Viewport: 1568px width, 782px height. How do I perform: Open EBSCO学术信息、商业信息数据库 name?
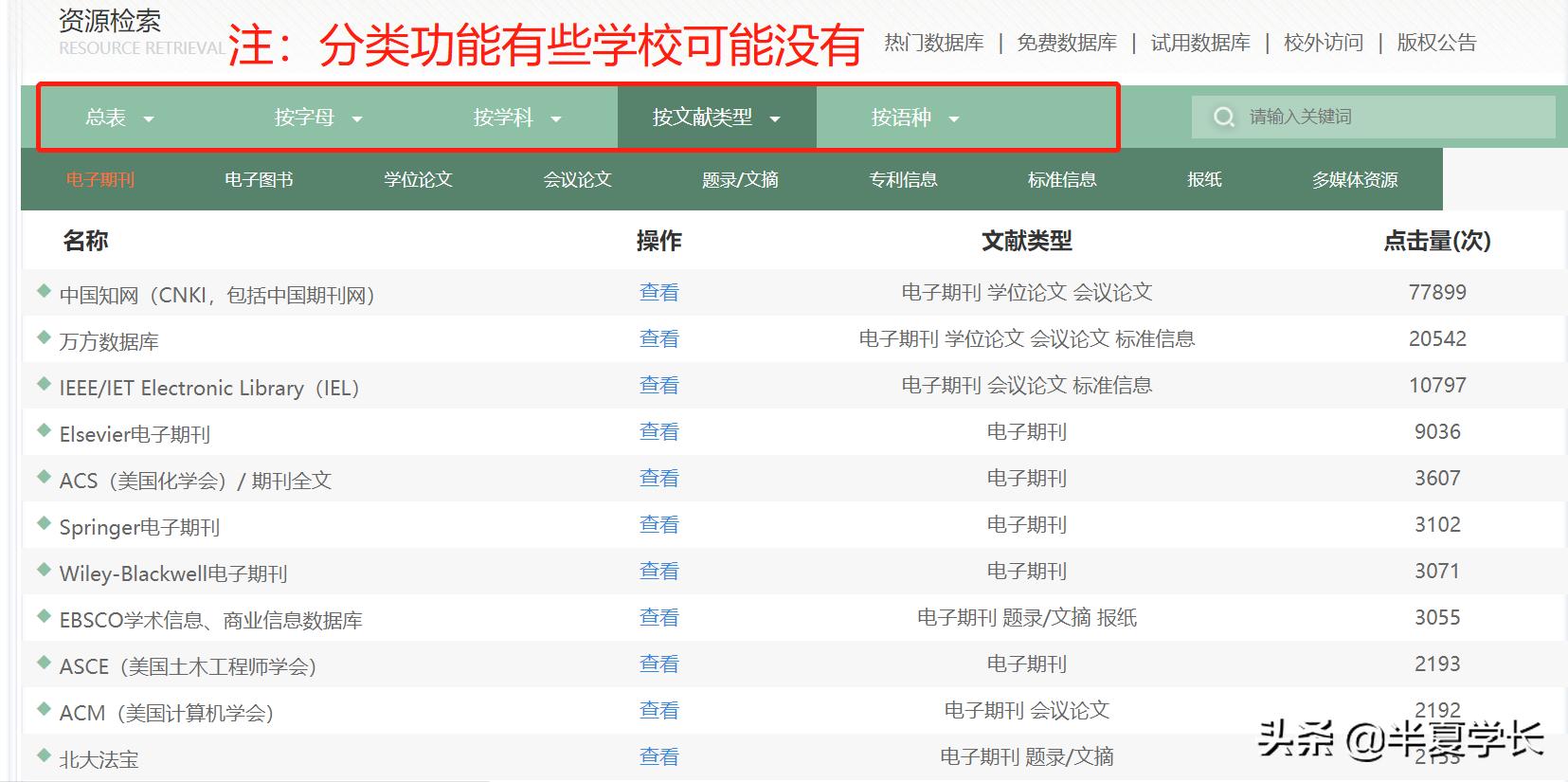210,620
